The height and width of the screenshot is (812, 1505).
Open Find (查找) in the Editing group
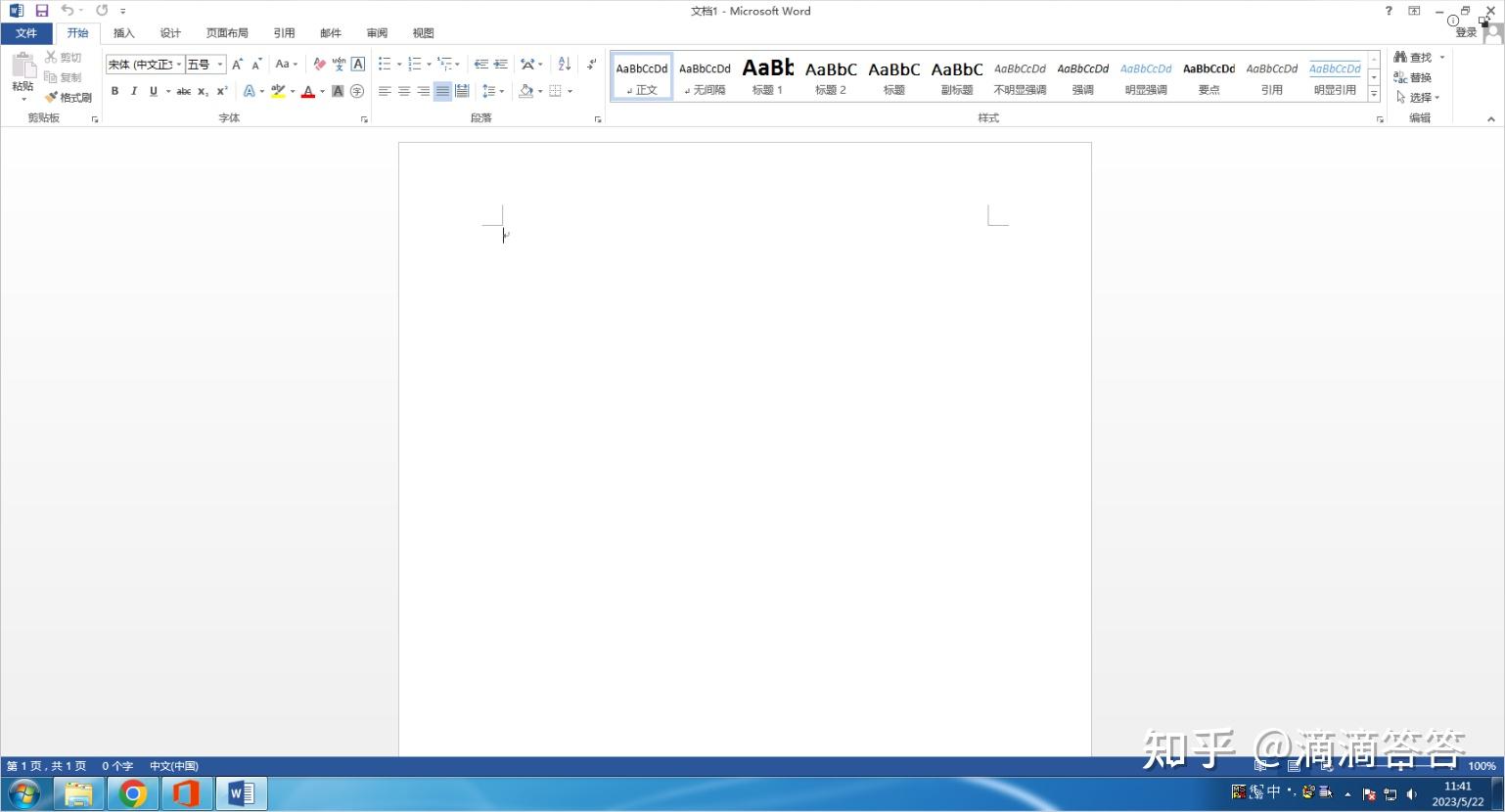1416,57
